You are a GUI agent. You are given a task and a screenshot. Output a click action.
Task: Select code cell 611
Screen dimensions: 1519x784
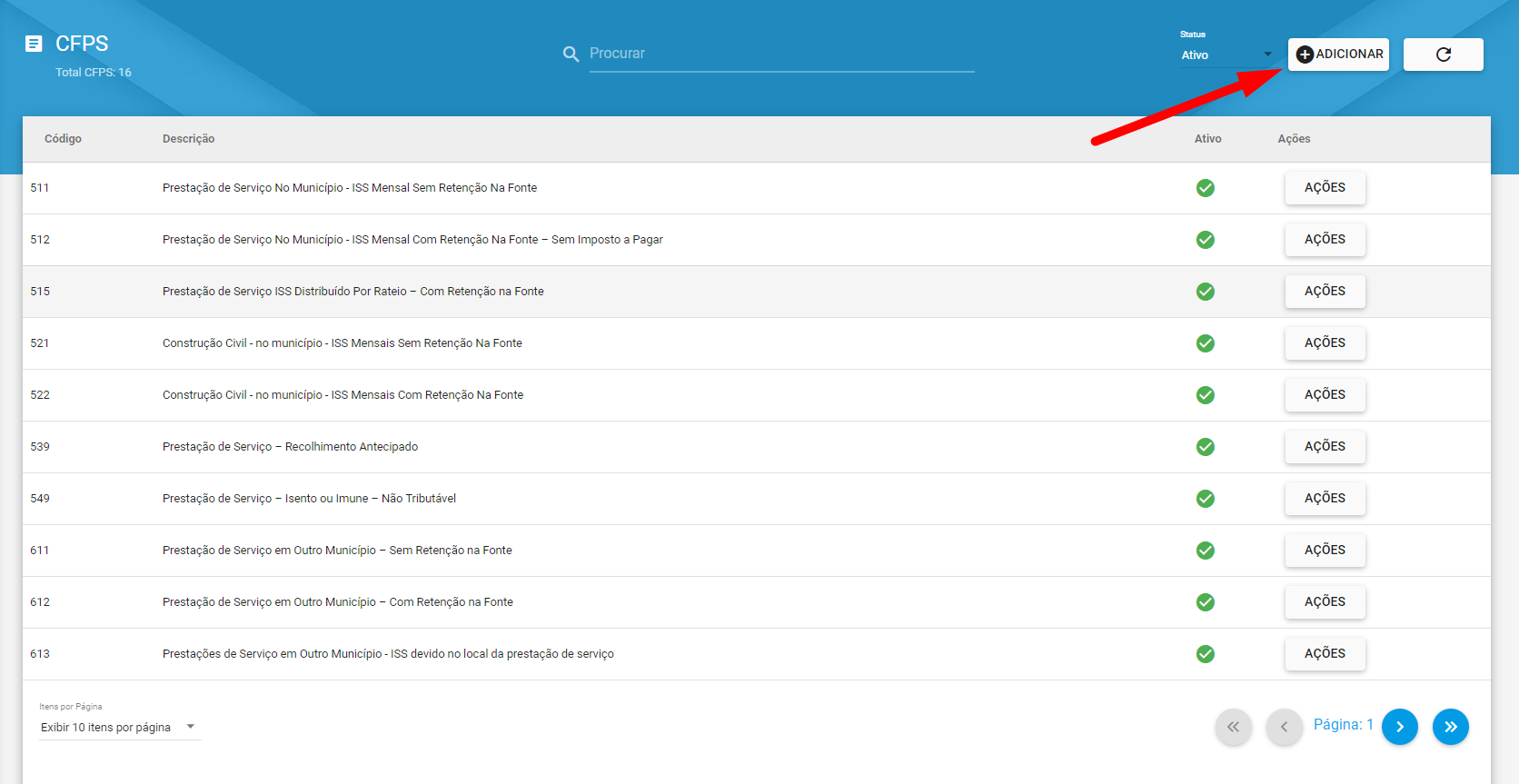point(40,551)
